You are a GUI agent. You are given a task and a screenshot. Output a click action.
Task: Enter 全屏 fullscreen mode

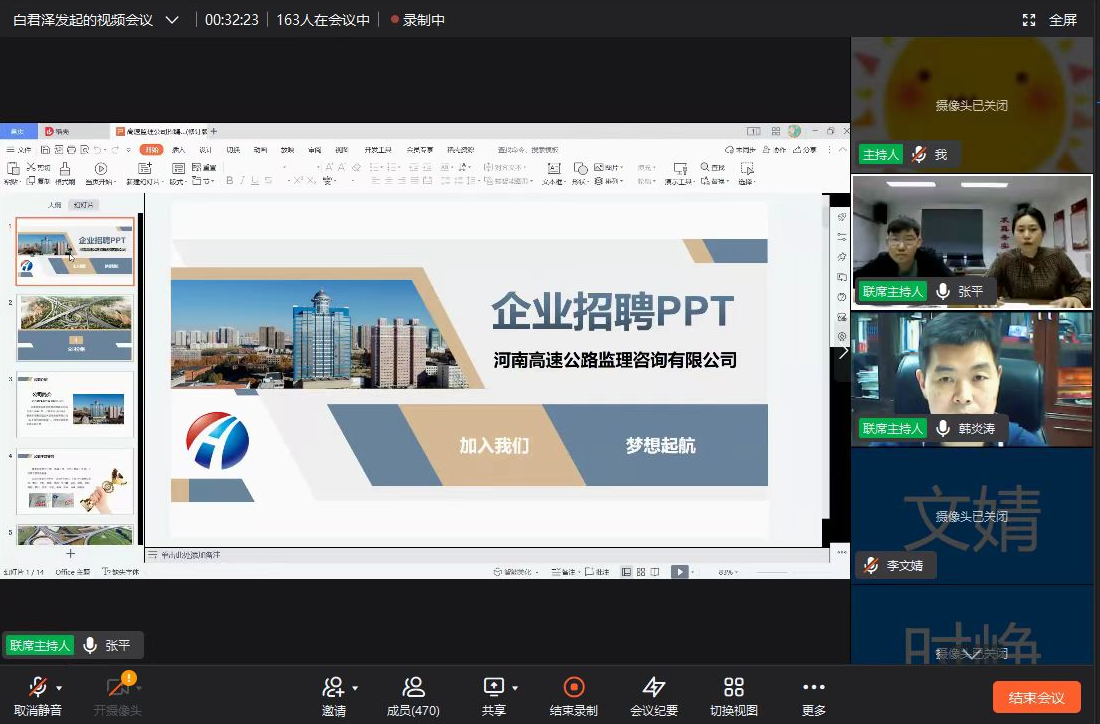coord(1050,20)
